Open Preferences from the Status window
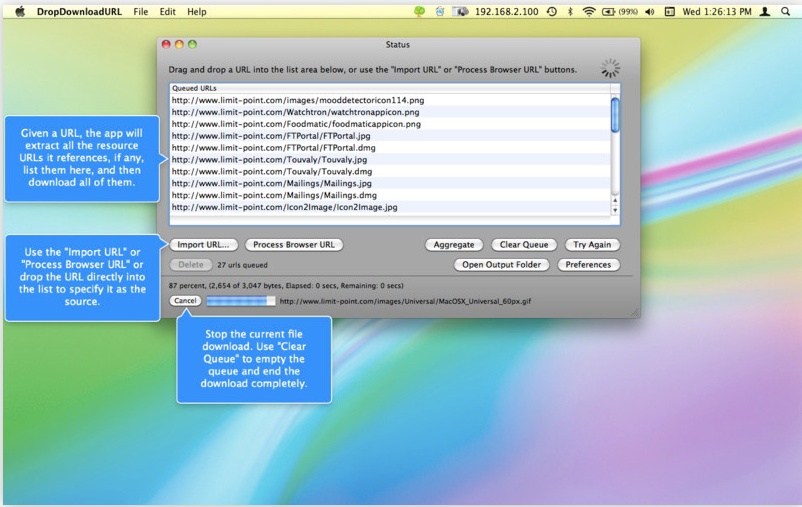The height and width of the screenshot is (507, 802). pos(588,264)
